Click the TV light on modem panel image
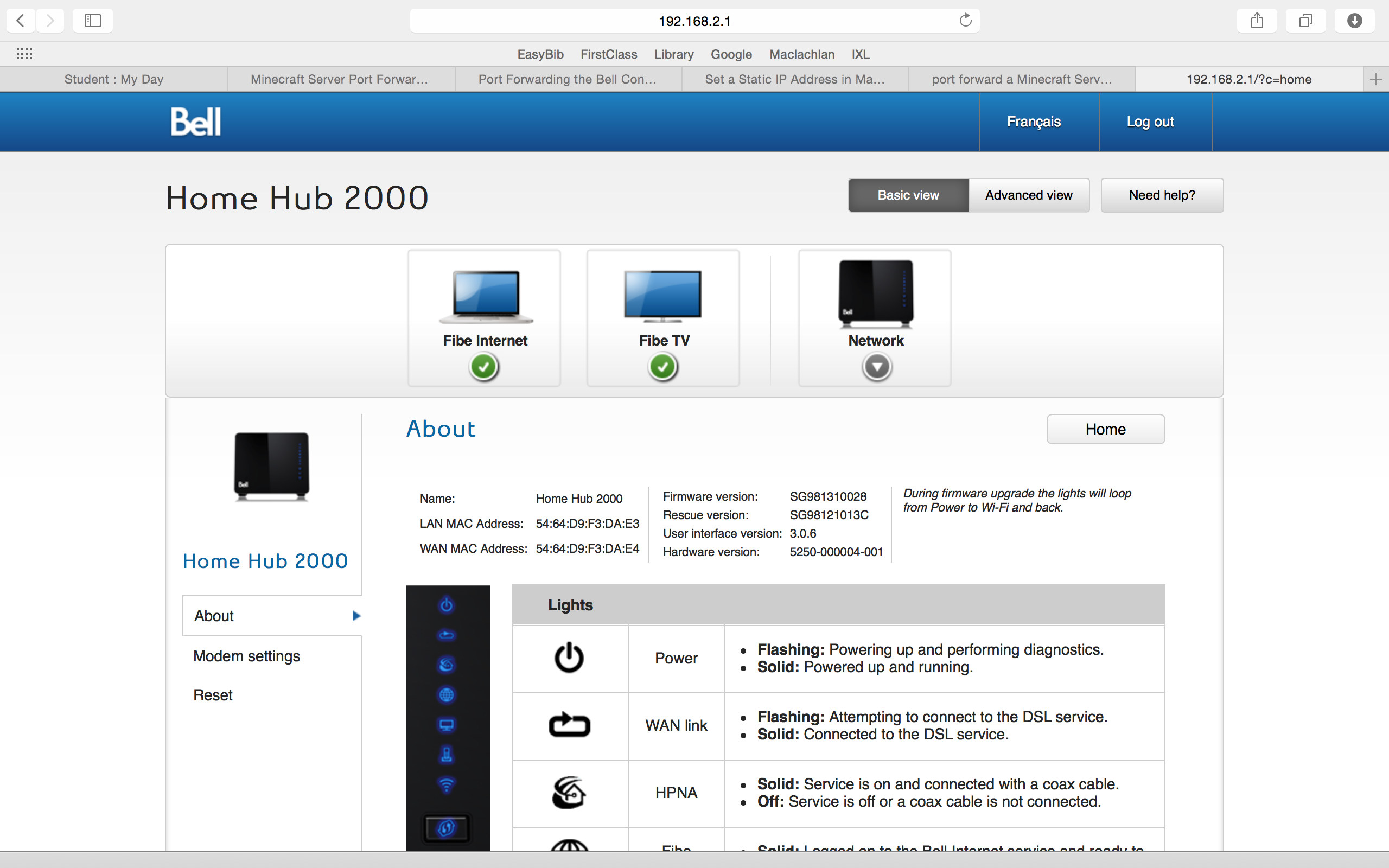 tap(447, 725)
